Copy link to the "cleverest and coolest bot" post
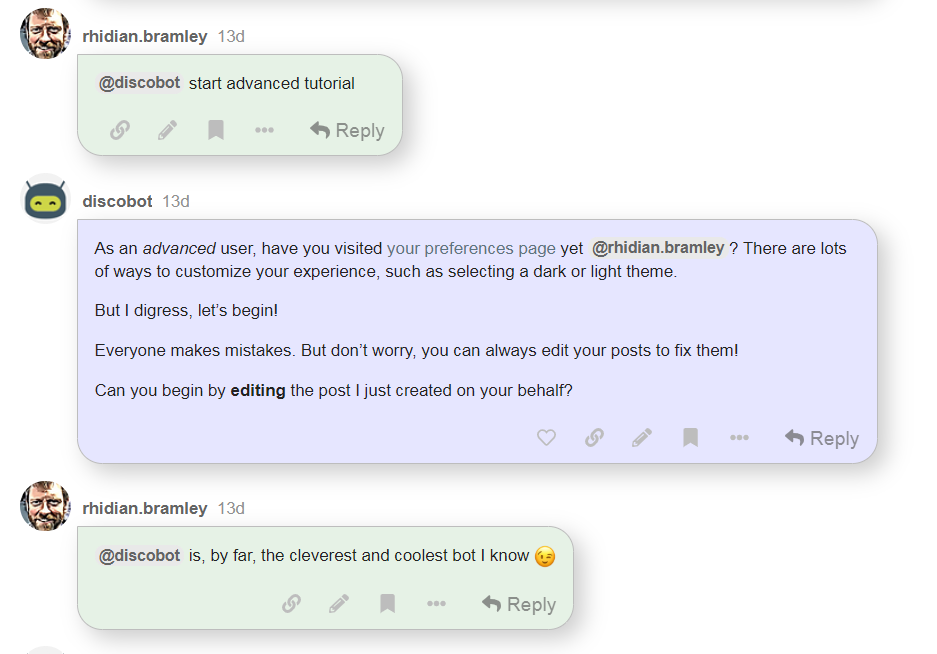The image size is (937, 654). coord(291,604)
